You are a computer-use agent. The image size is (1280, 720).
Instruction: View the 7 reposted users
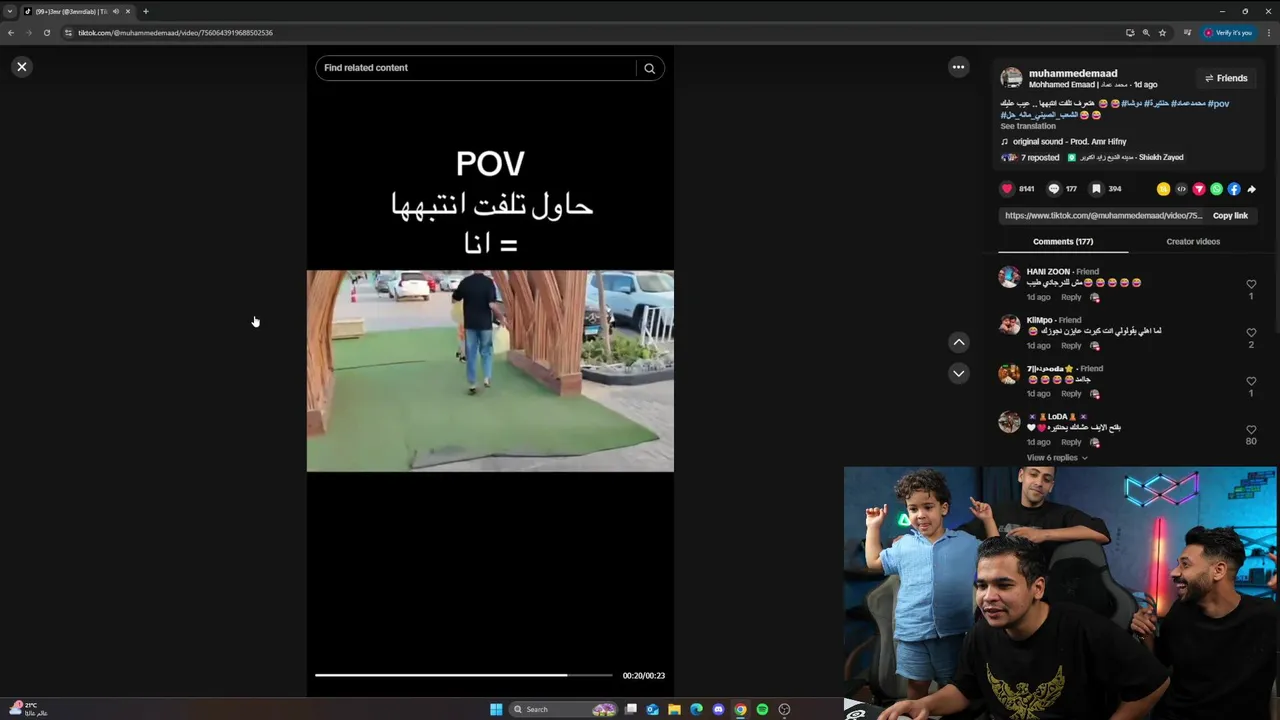[x=1030, y=157]
